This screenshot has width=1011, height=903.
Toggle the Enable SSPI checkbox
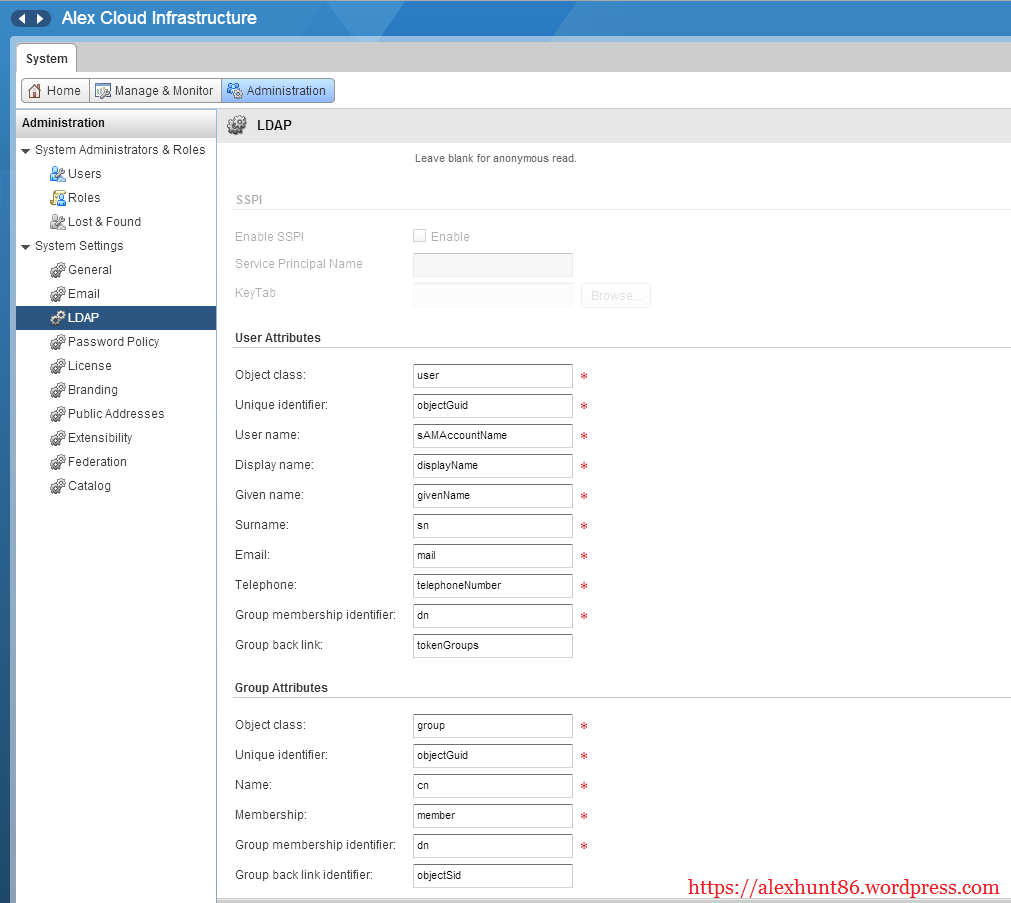pyautogui.click(x=420, y=236)
